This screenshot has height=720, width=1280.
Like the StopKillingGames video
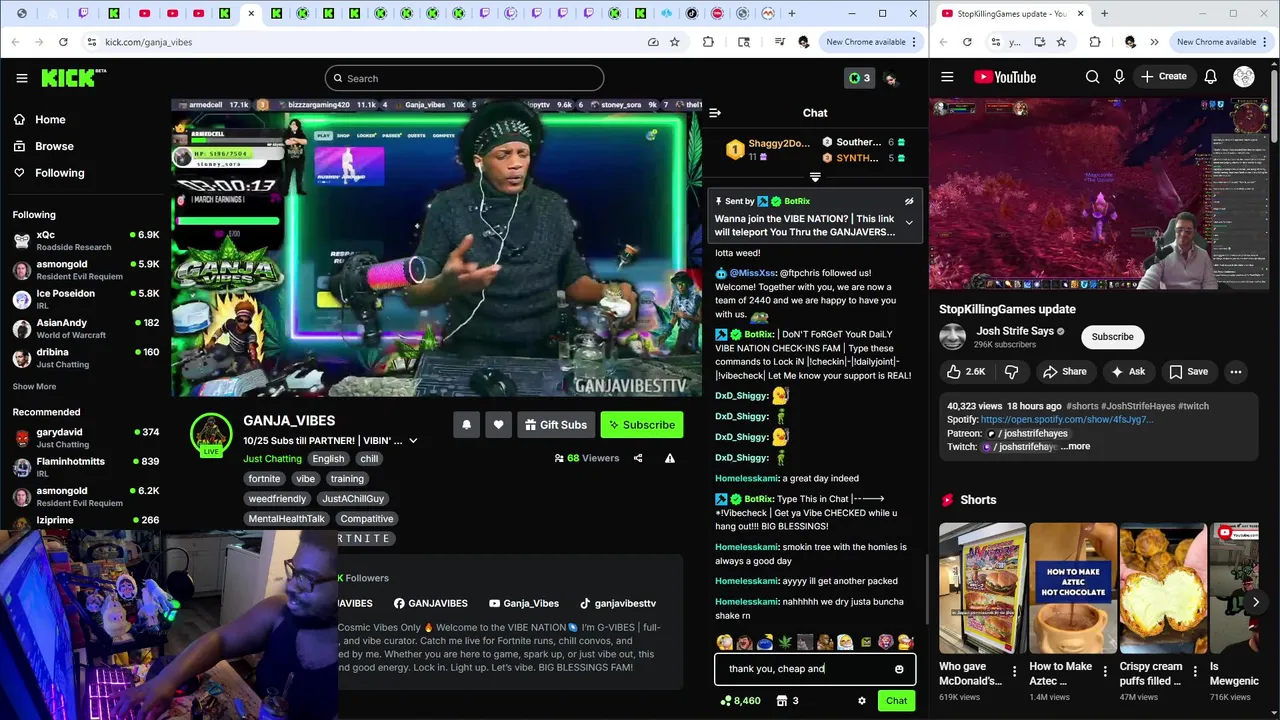(966, 372)
